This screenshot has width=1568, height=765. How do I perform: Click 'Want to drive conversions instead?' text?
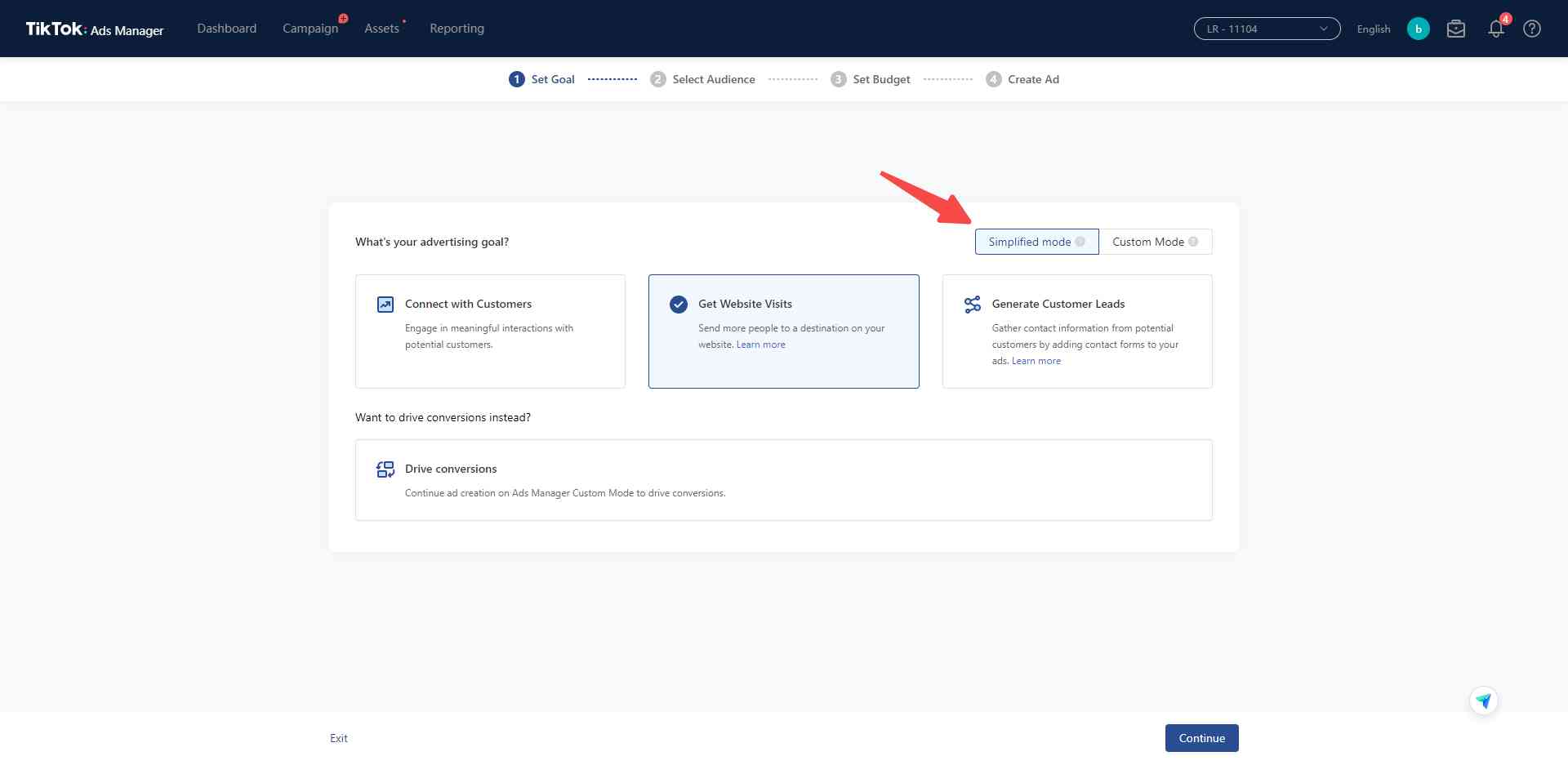(x=443, y=417)
